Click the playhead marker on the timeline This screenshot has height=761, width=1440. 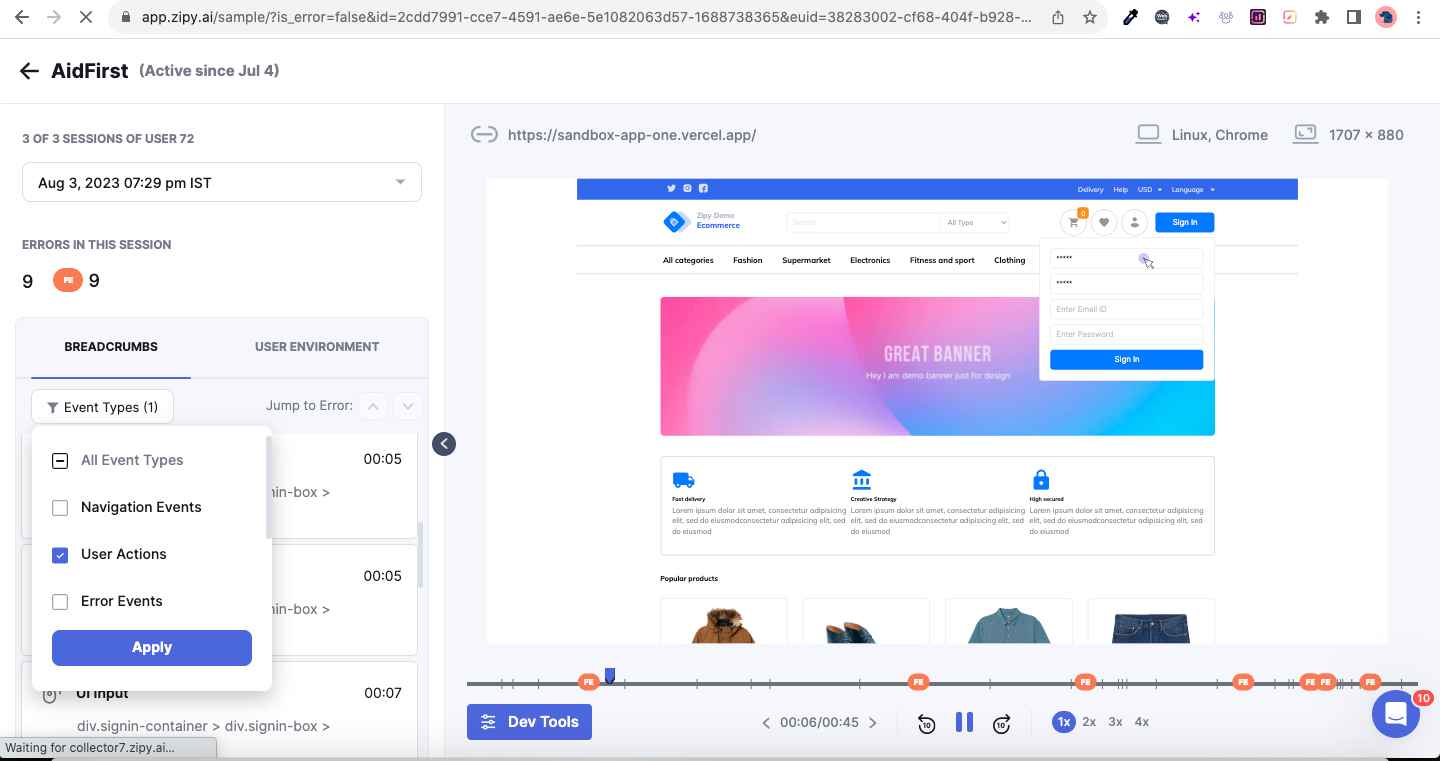(610, 676)
